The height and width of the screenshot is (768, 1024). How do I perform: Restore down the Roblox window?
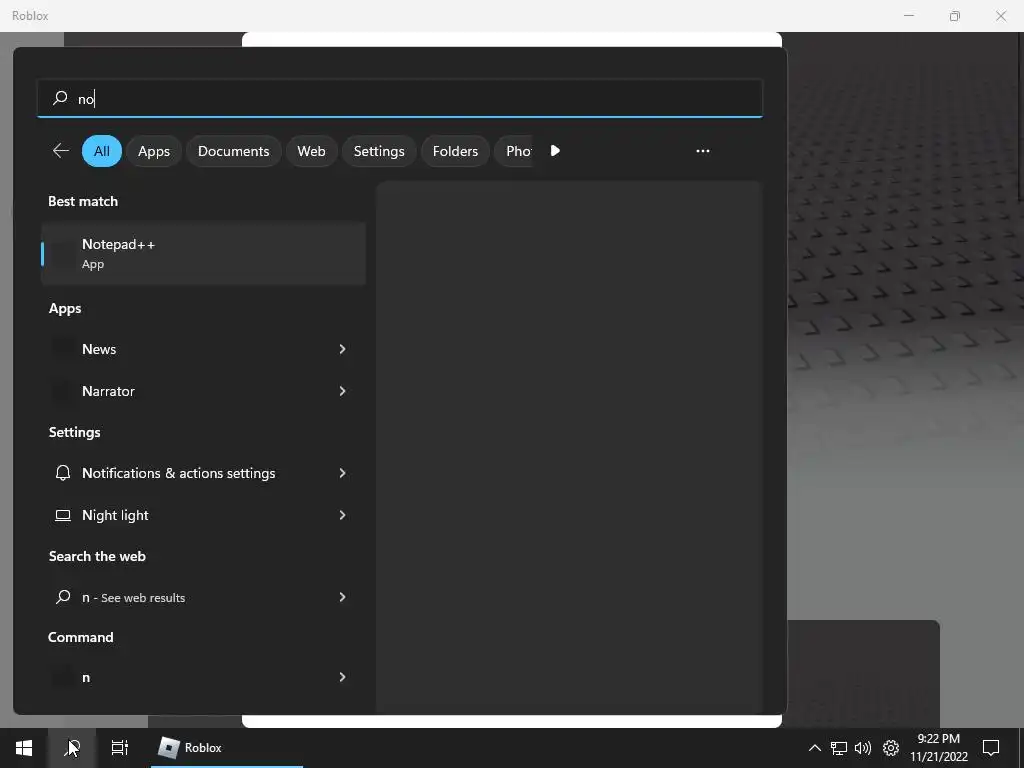tap(955, 16)
